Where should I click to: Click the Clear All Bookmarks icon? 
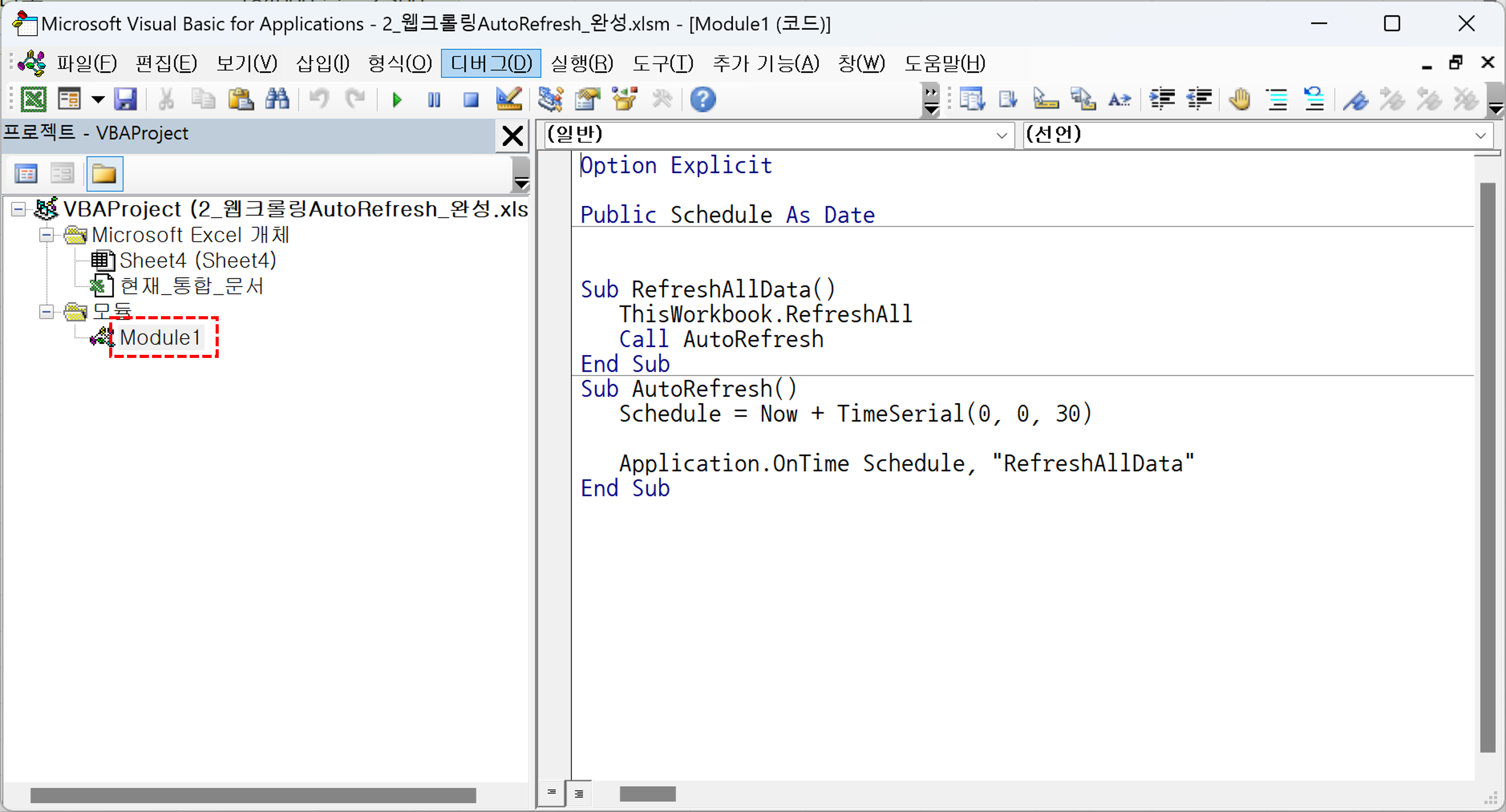[1466, 99]
